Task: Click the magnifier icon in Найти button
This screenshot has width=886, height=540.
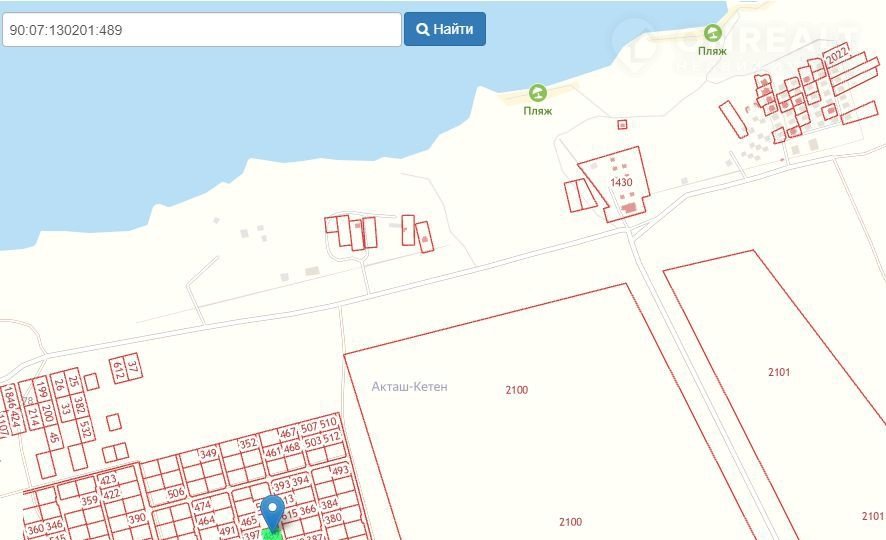Action: [x=422, y=29]
